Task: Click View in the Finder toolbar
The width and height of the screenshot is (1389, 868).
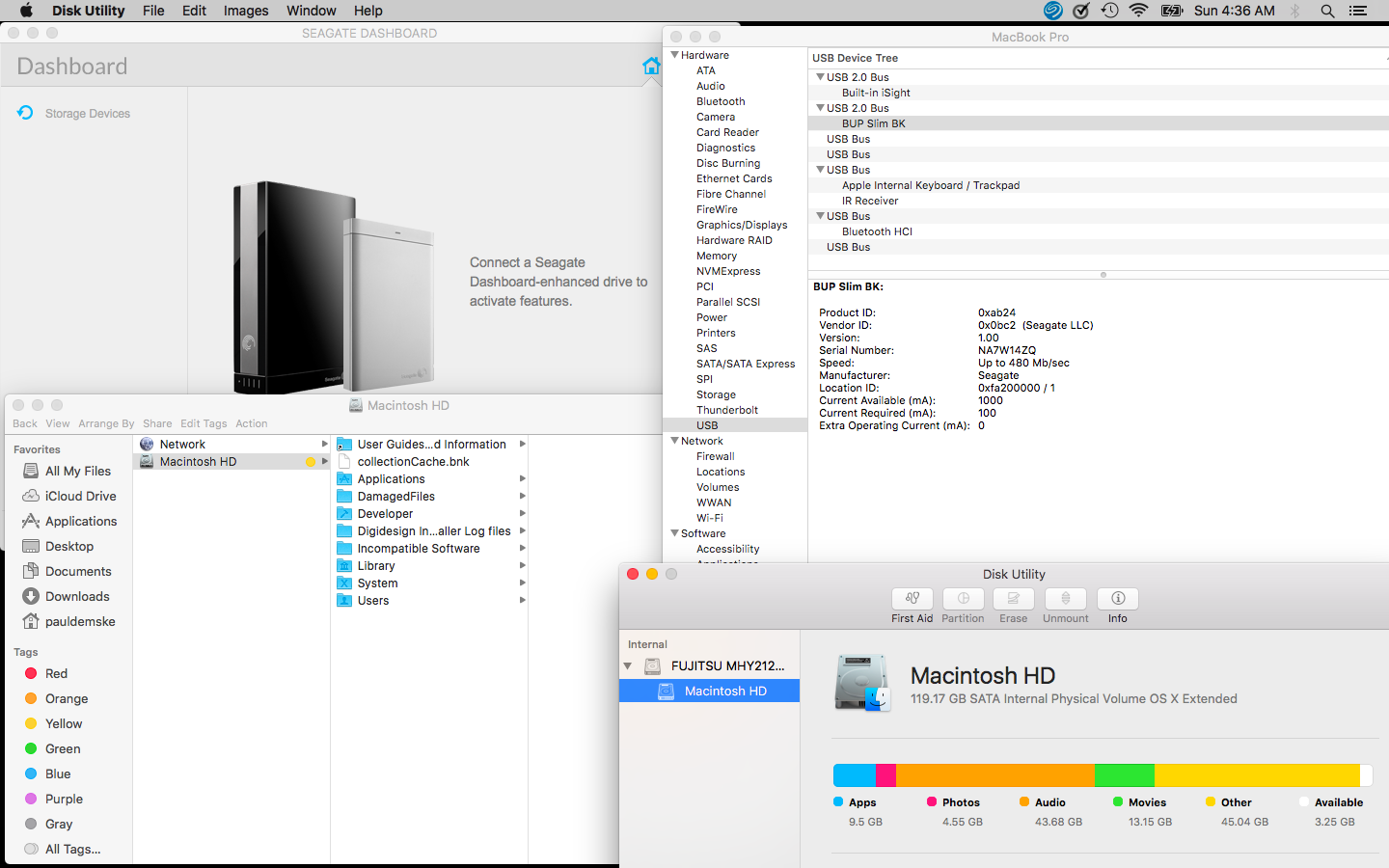Action: [x=58, y=423]
